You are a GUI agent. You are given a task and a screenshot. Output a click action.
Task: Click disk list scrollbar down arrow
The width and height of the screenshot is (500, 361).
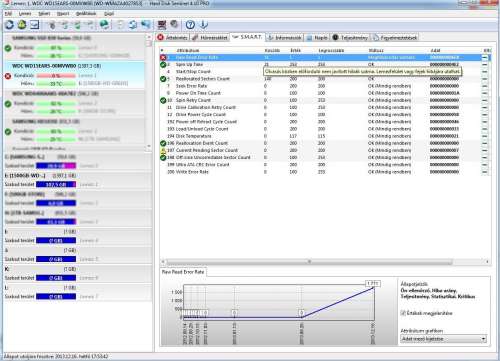149,146
